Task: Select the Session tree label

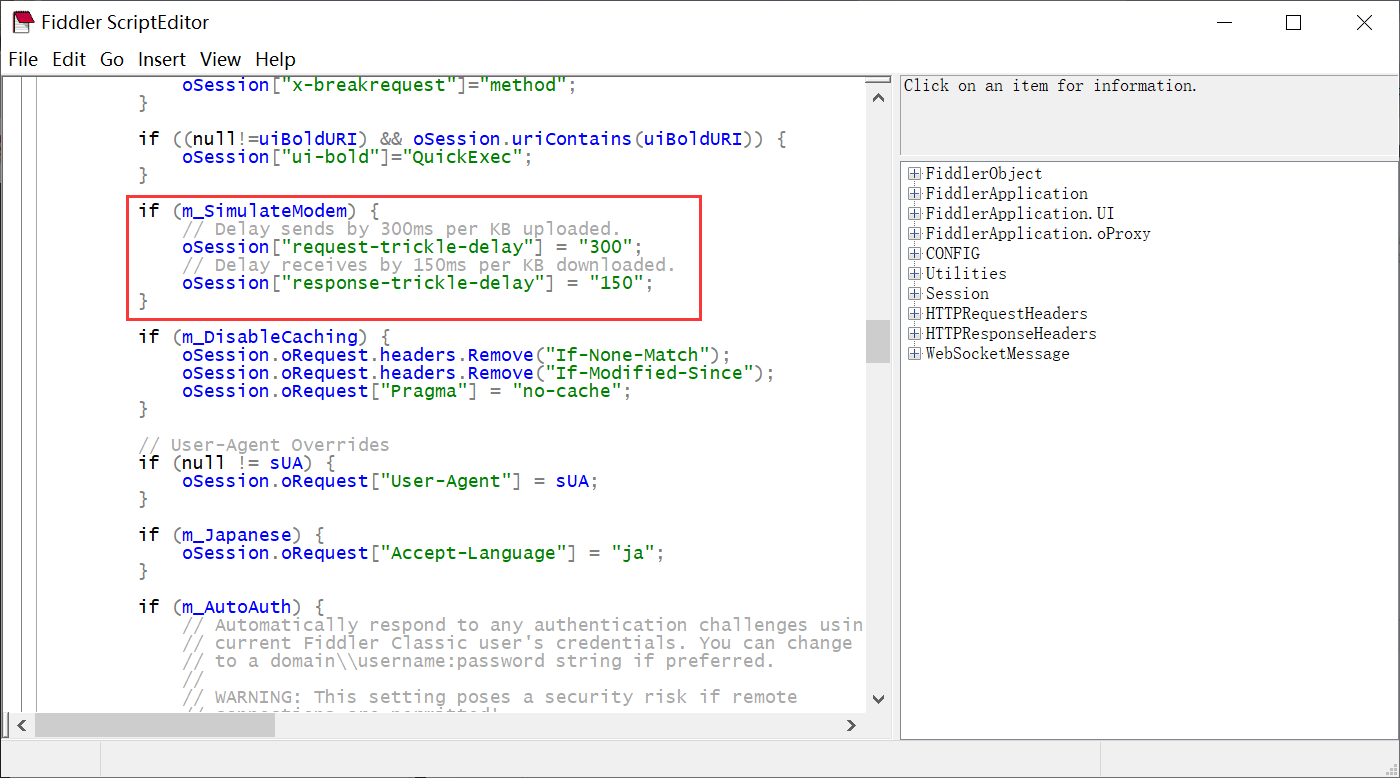Action: 957,294
